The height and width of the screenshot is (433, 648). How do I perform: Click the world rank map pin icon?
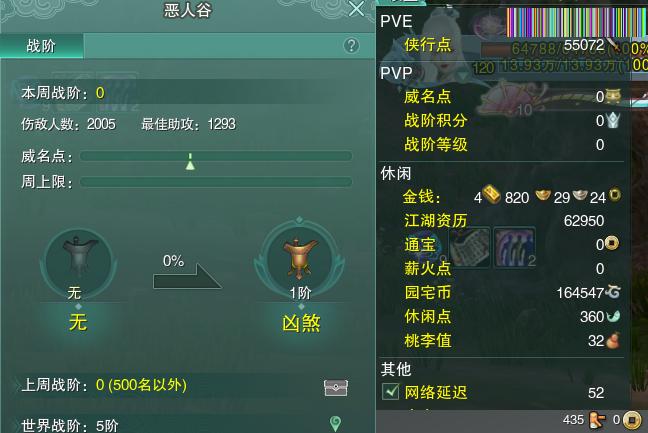335,424
